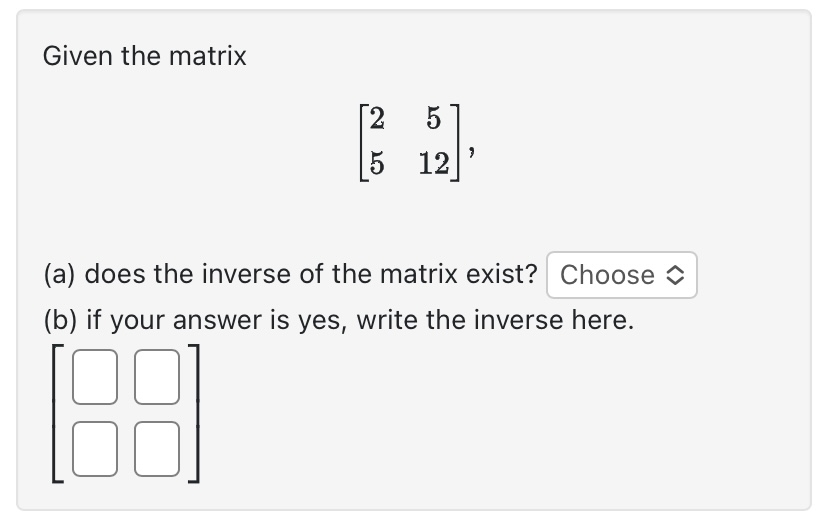Click the entry 2 in the given matrix
Viewport: 828px width, 522px height.
click(377, 118)
